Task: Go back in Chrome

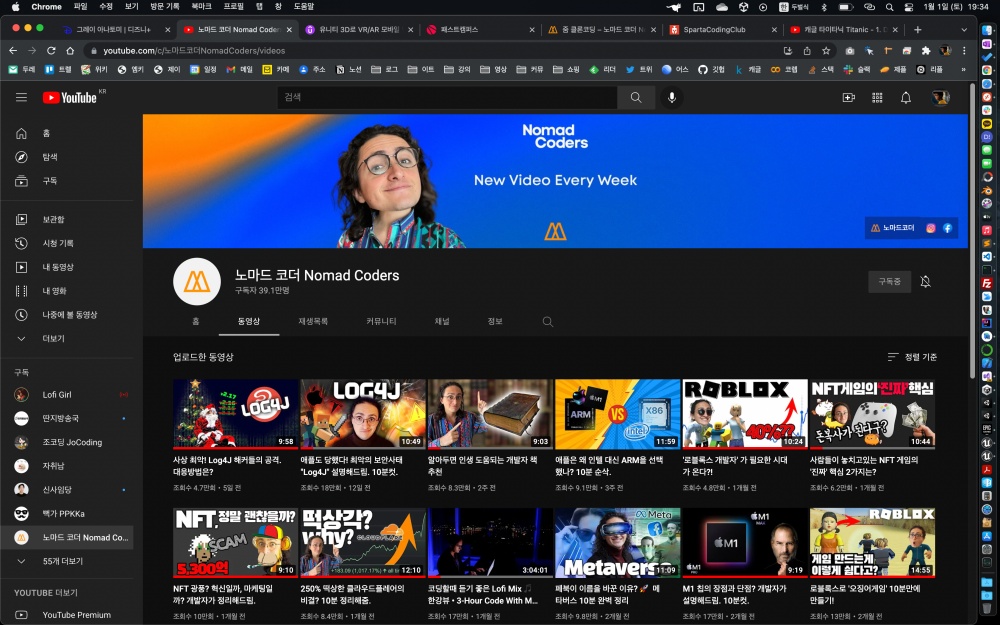Action: (13, 50)
